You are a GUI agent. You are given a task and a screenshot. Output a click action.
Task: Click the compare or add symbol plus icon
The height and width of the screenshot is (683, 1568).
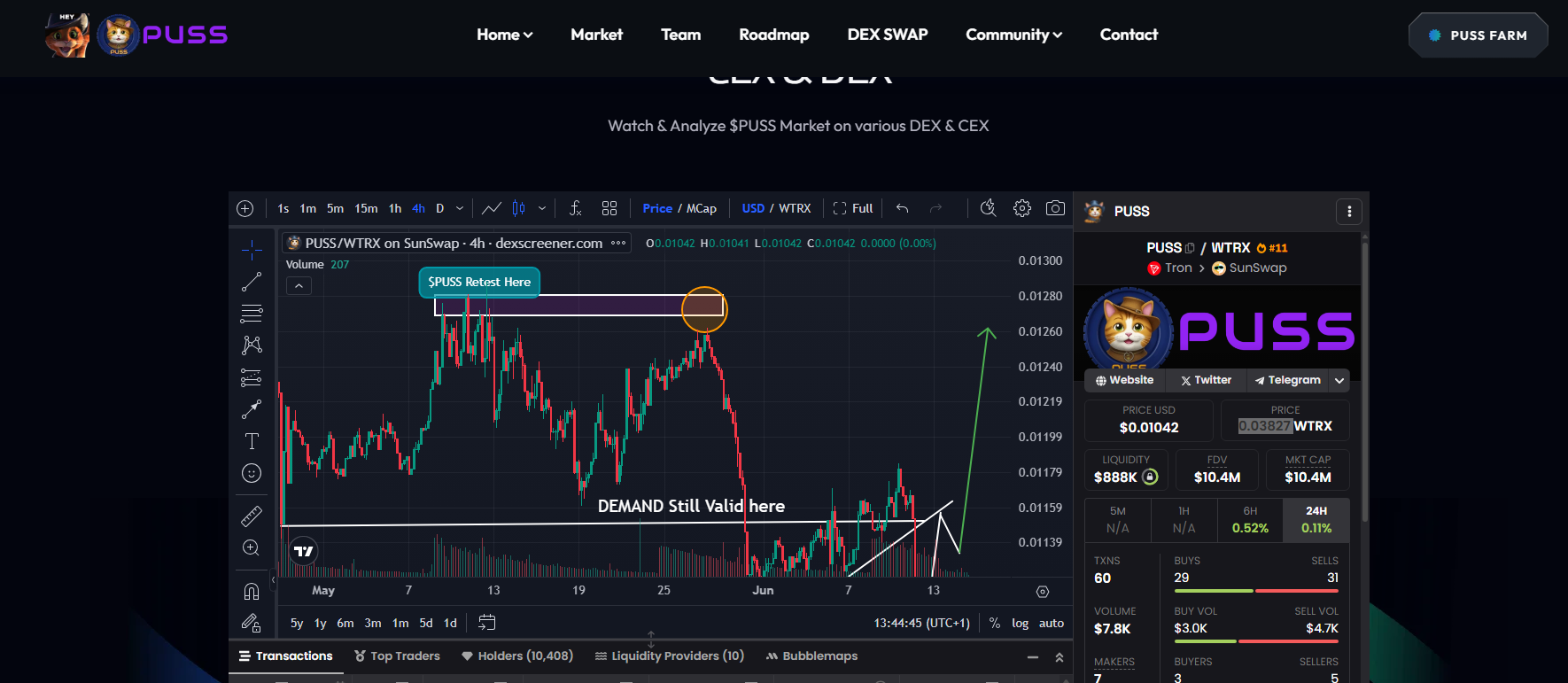click(x=245, y=208)
